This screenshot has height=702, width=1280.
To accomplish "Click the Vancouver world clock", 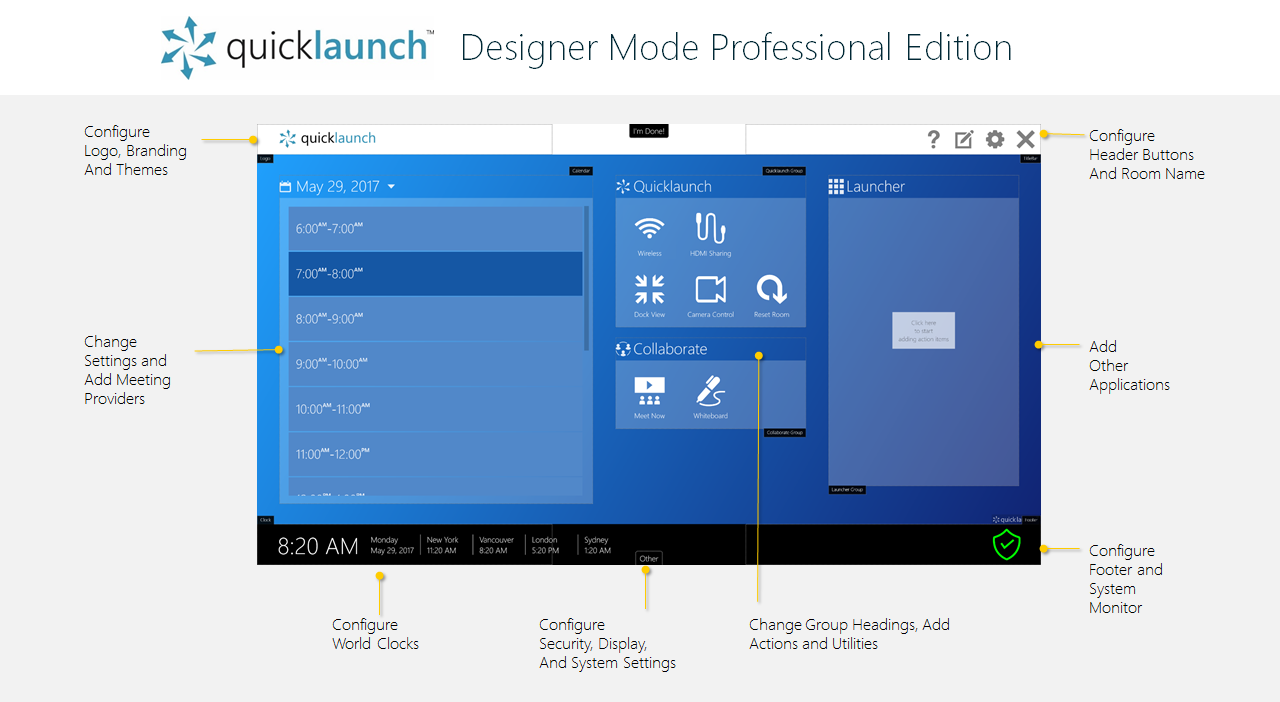I will (x=496, y=545).
